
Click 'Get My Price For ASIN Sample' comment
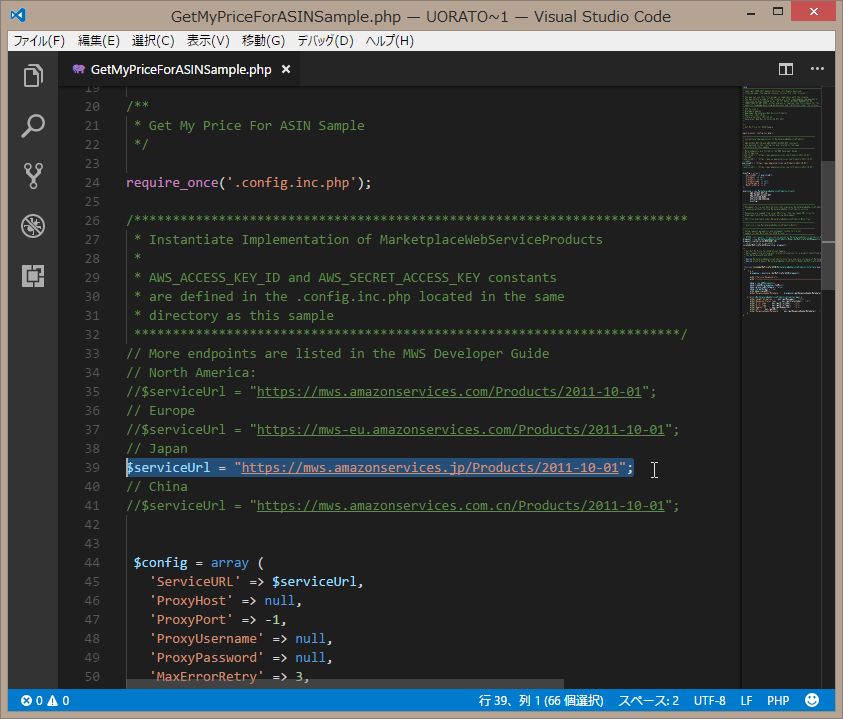256,126
